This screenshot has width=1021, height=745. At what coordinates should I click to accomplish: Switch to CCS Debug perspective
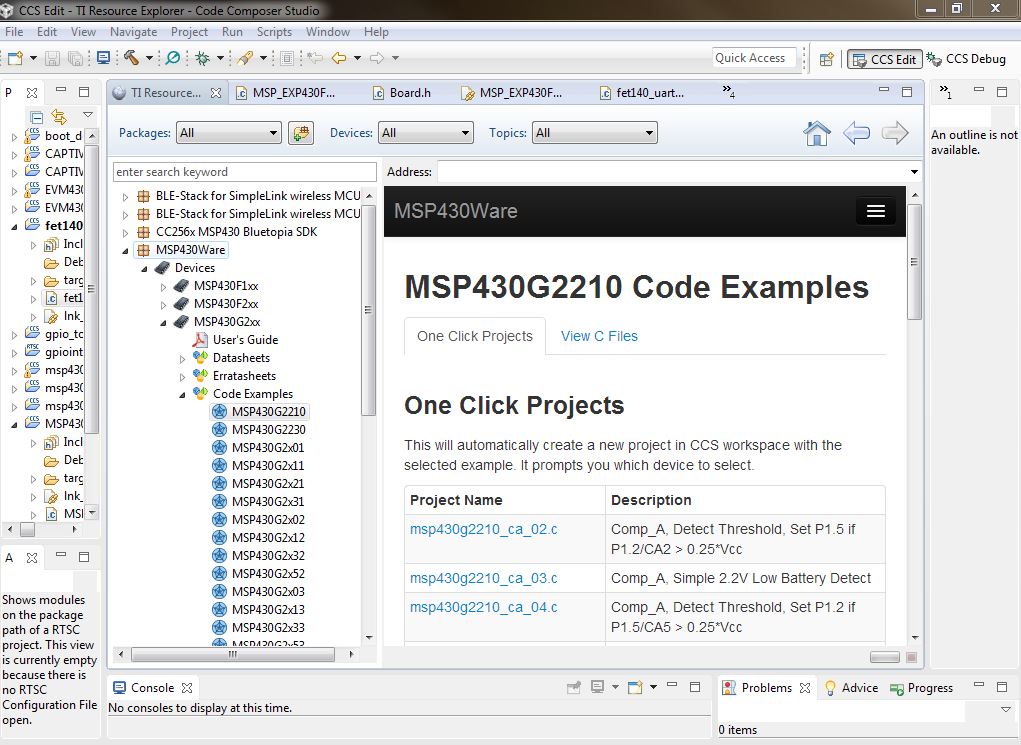click(967, 59)
